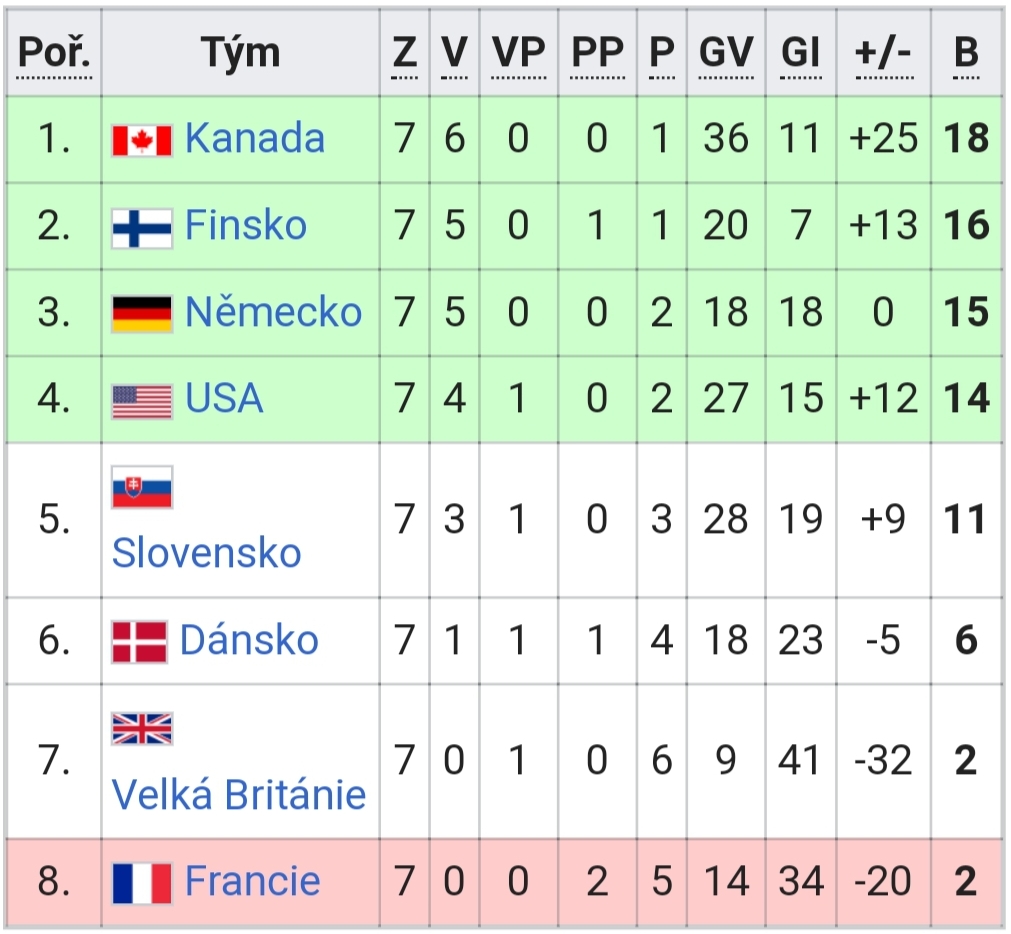Click the GV column header abbreviation
Screen dimensions: 1011x934
(726, 53)
